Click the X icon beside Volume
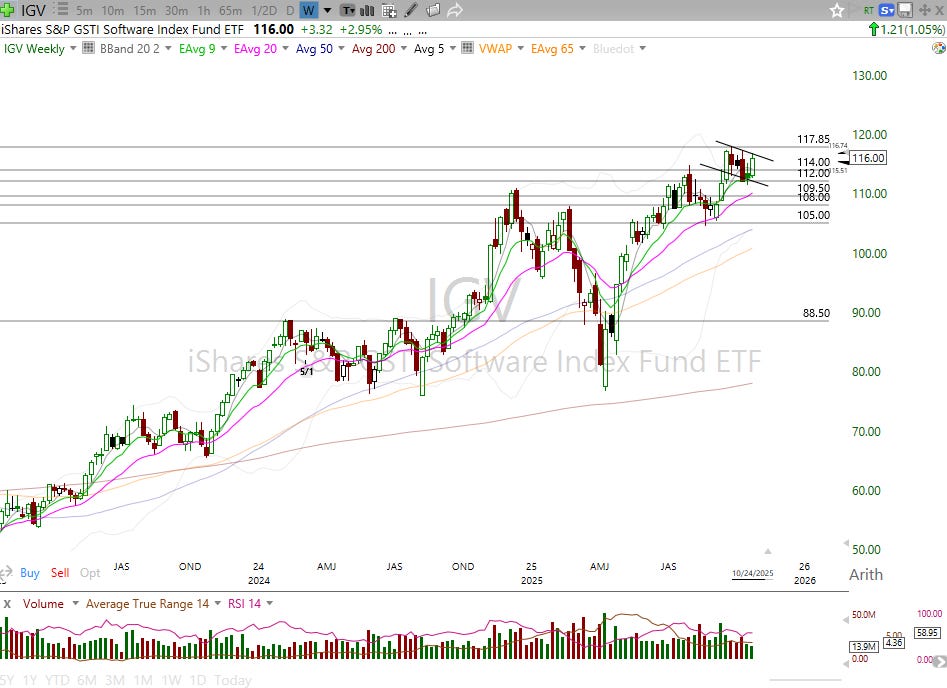The height and width of the screenshot is (688, 947). pyautogui.click(x=7, y=603)
